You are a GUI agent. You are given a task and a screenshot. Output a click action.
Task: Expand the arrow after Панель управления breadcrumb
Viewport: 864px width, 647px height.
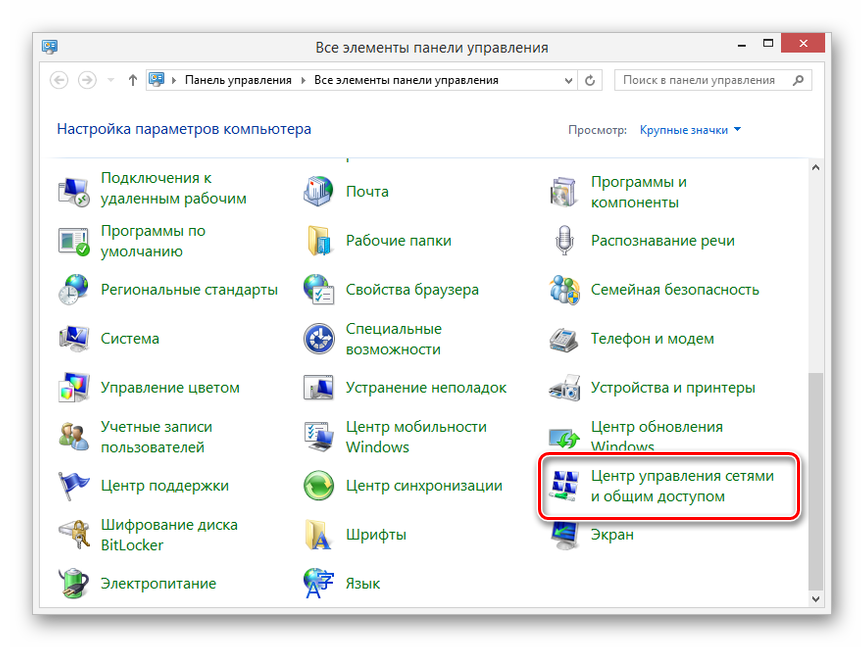point(303,80)
